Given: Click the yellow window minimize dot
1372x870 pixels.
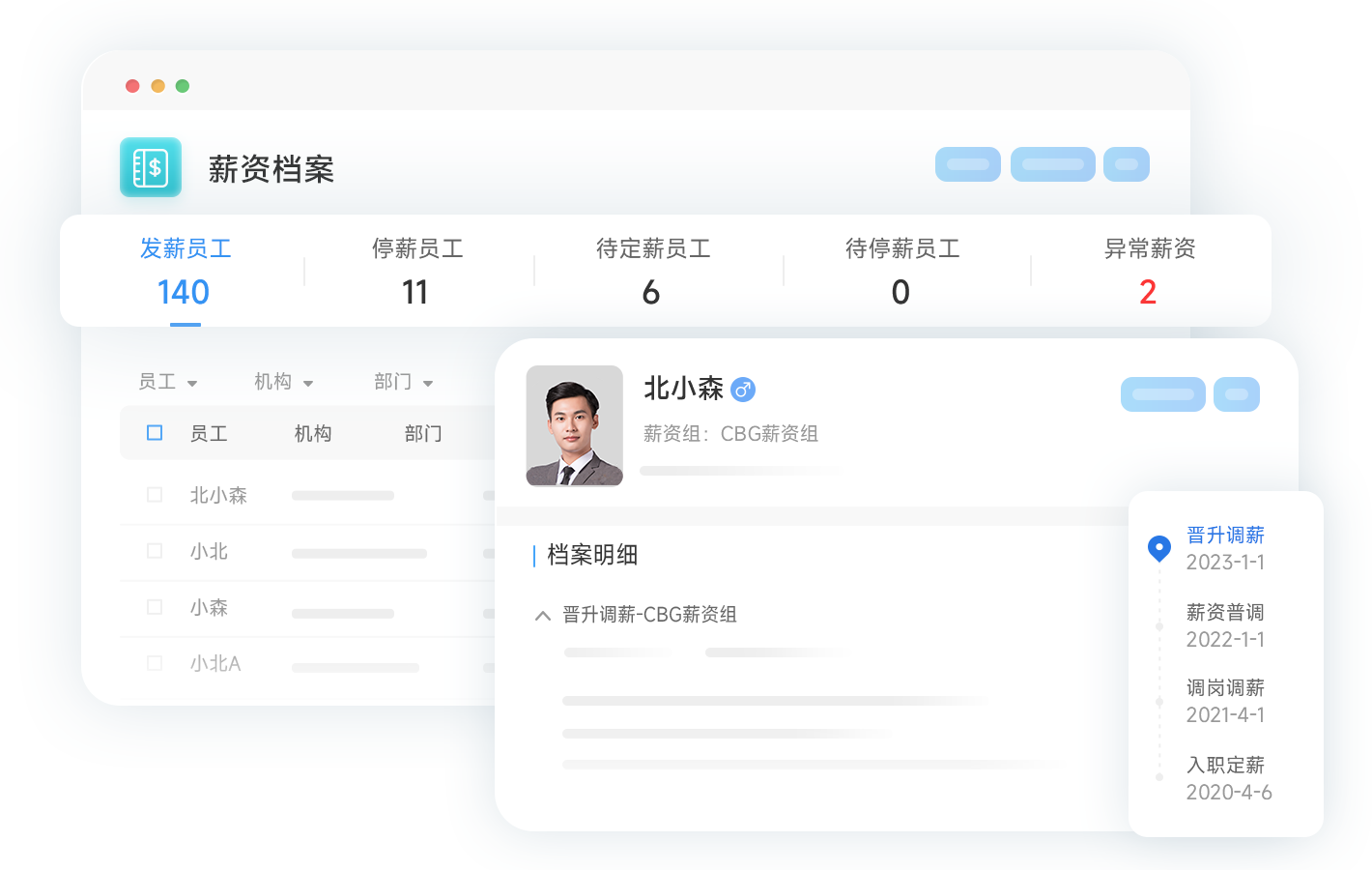Looking at the screenshot, I should pyautogui.click(x=157, y=86).
